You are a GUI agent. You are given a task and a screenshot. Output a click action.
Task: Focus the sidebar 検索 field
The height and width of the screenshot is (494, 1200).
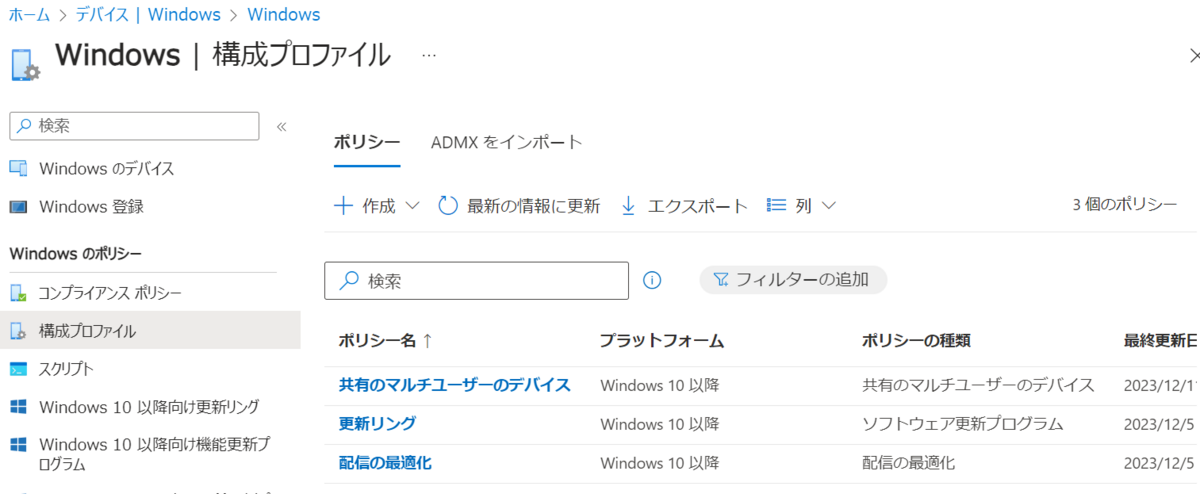pos(134,126)
